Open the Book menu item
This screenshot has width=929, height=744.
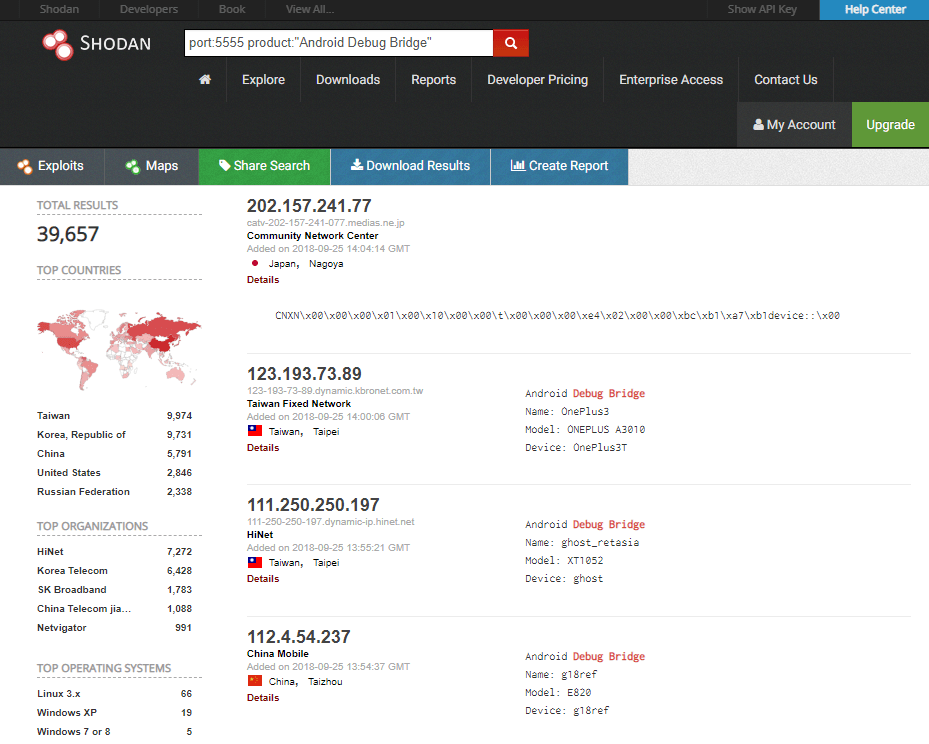coord(230,9)
